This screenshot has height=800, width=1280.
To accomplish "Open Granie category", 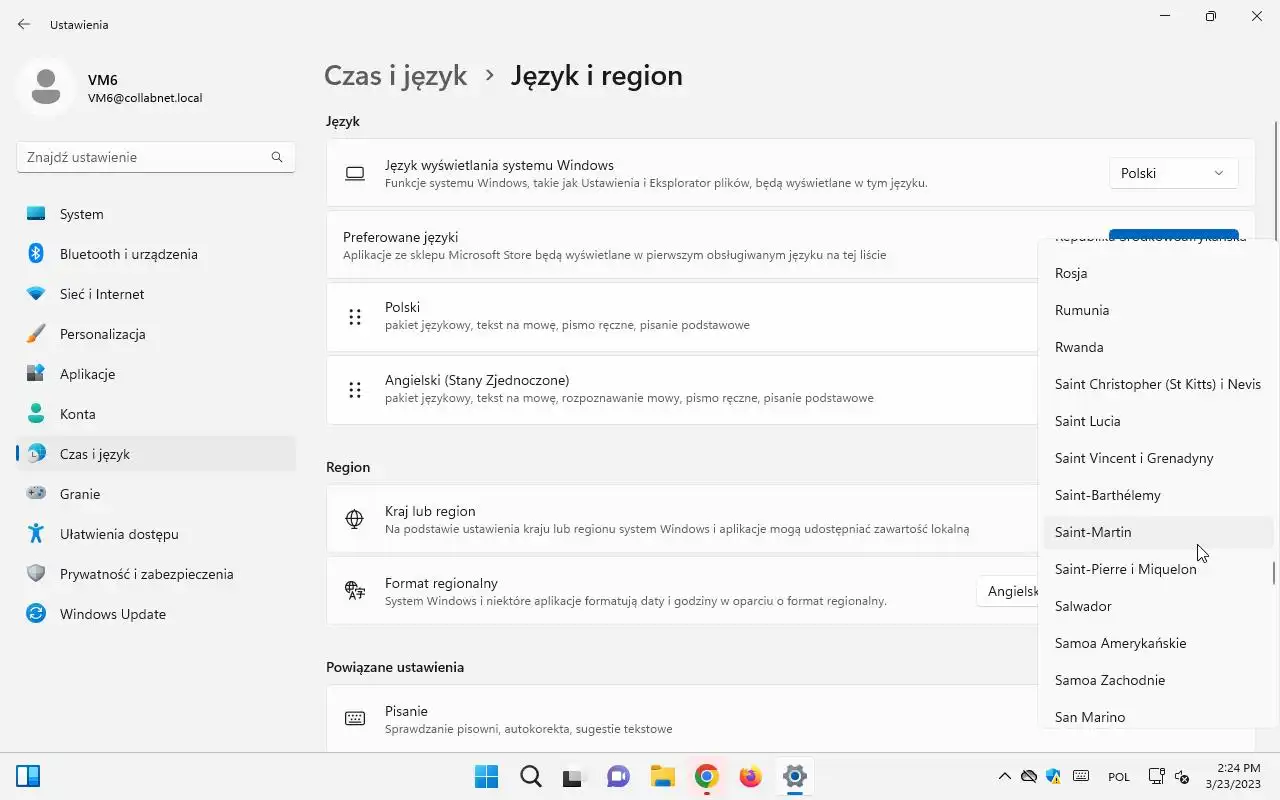I will tap(156, 494).
